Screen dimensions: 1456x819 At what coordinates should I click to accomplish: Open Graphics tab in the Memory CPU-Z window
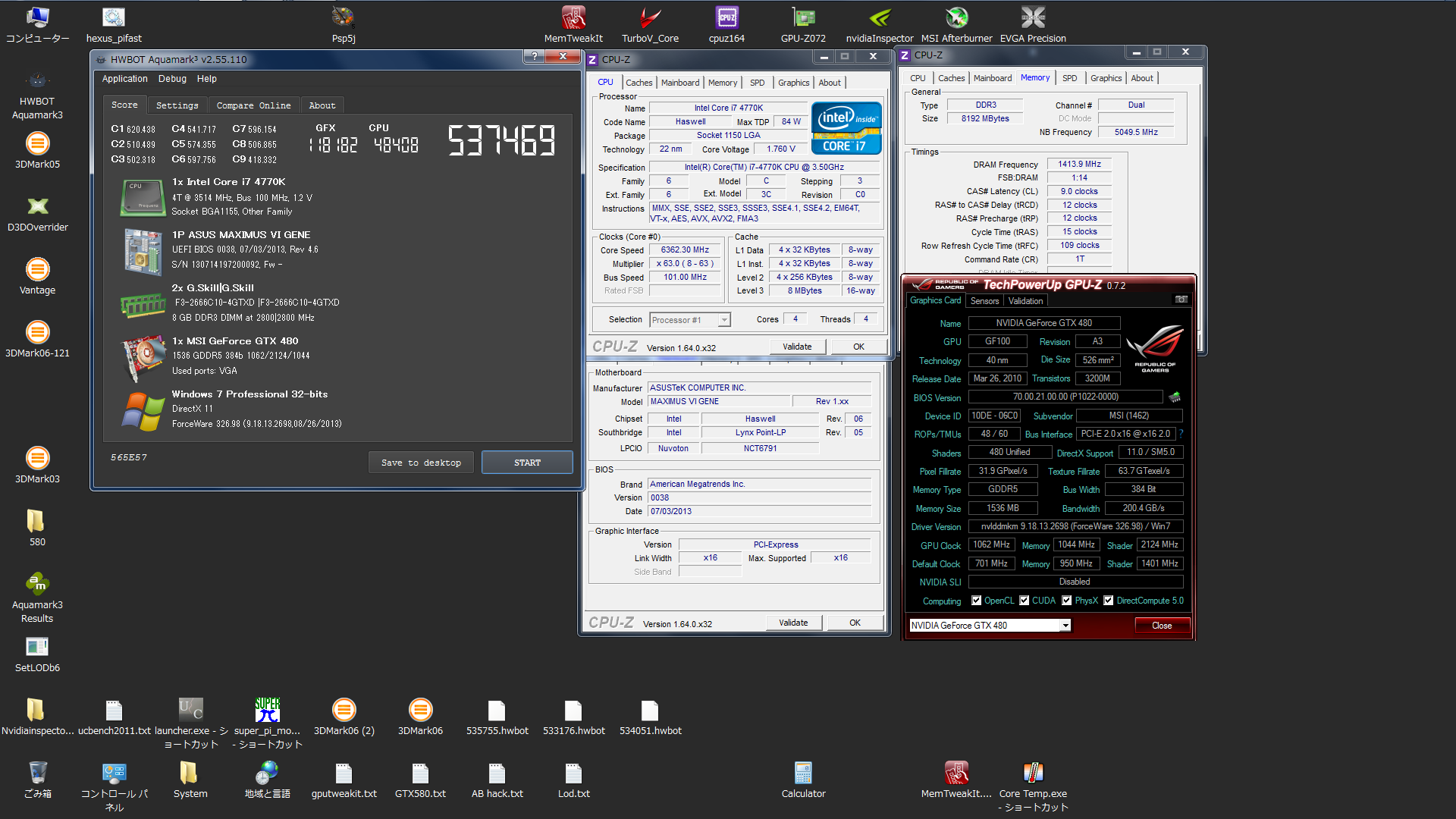[1106, 78]
